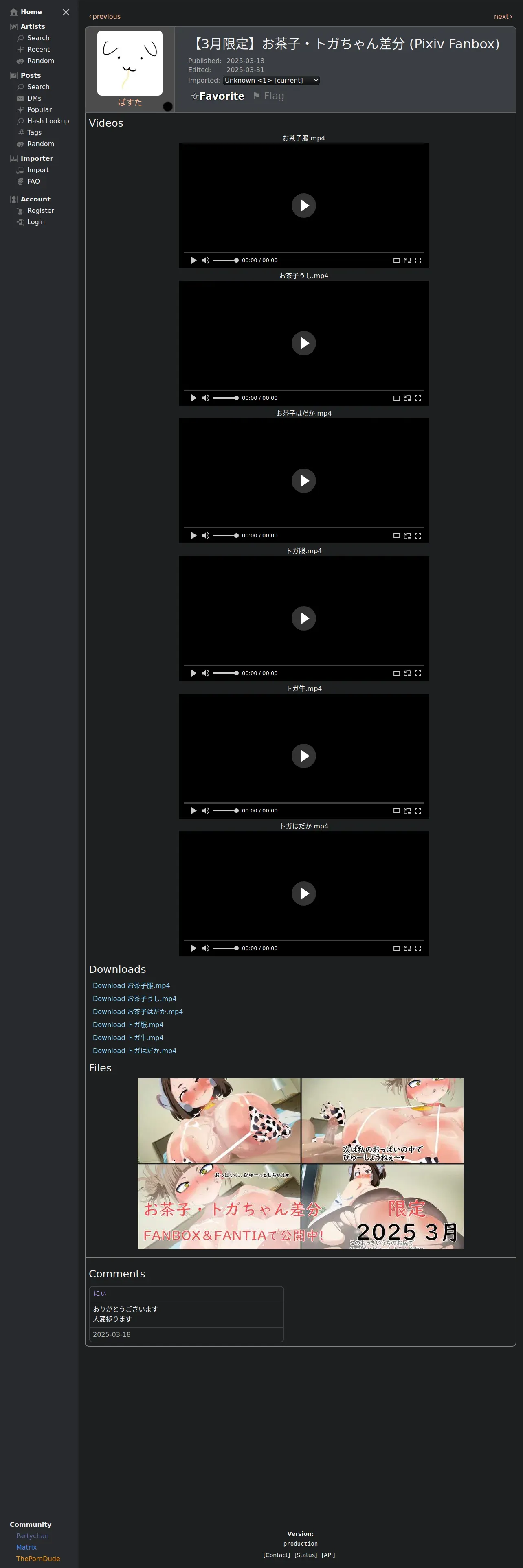Open the artist avatar thumbnail
523x1568 pixels.
pyautogui.click(x=130, y=63)
